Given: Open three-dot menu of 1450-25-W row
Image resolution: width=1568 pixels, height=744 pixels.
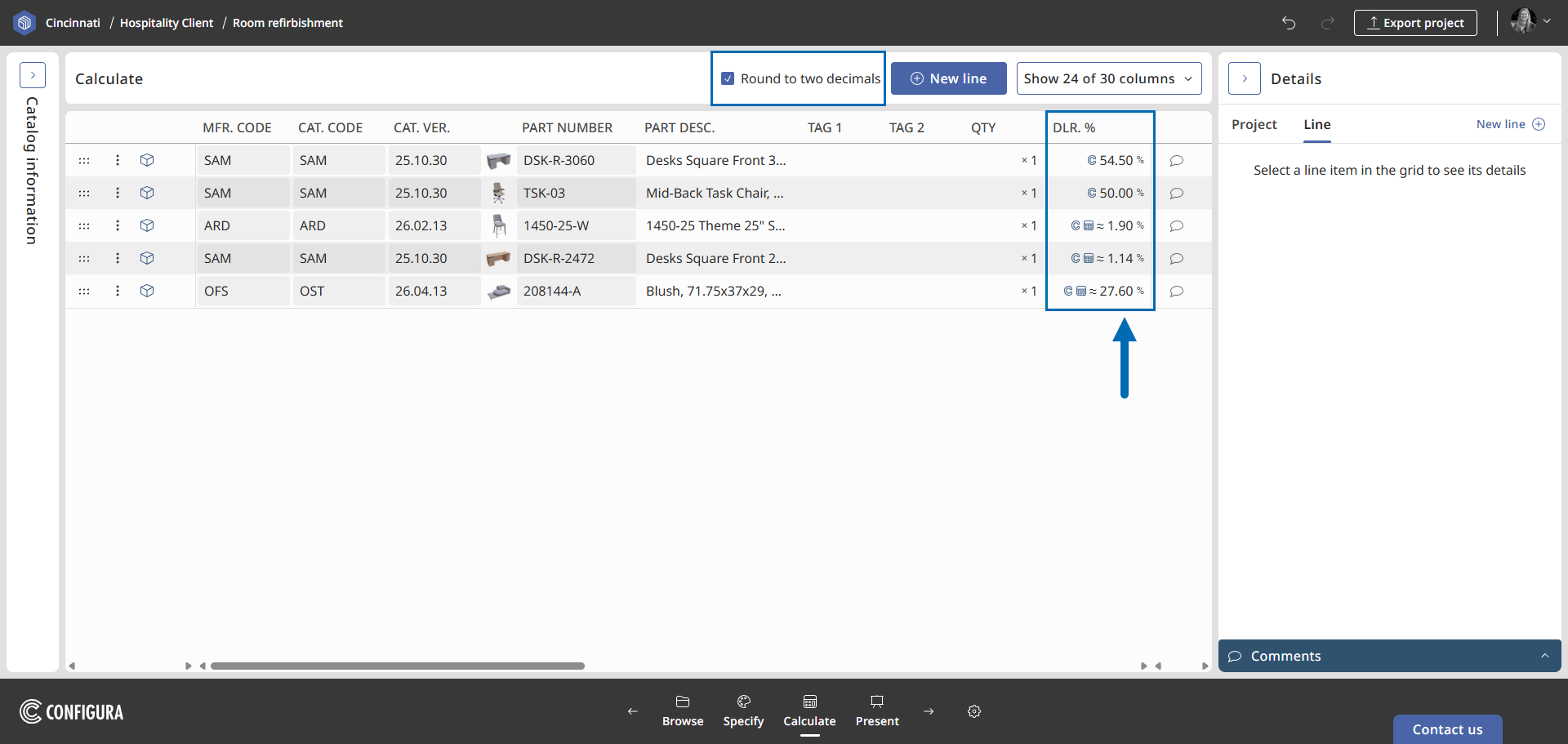Looking at the screenshot, I should click(118, 225).
